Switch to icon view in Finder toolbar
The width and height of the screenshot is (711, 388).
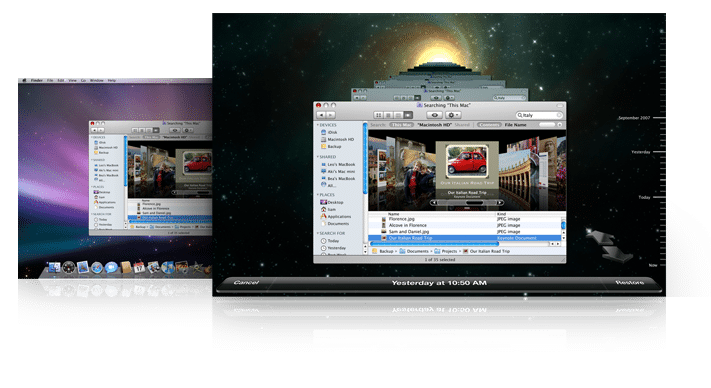coord(379,115)
